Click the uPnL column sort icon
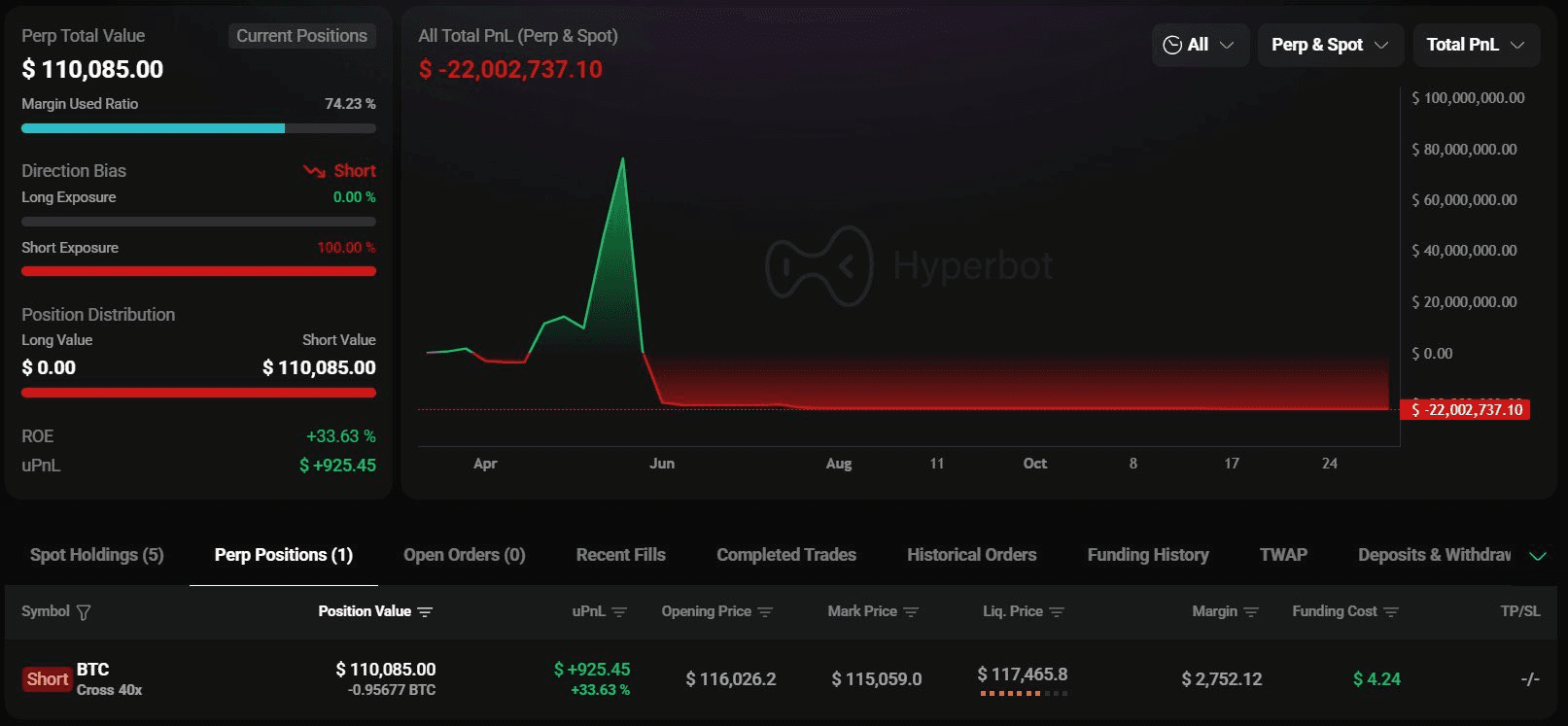 coord(619,612)
